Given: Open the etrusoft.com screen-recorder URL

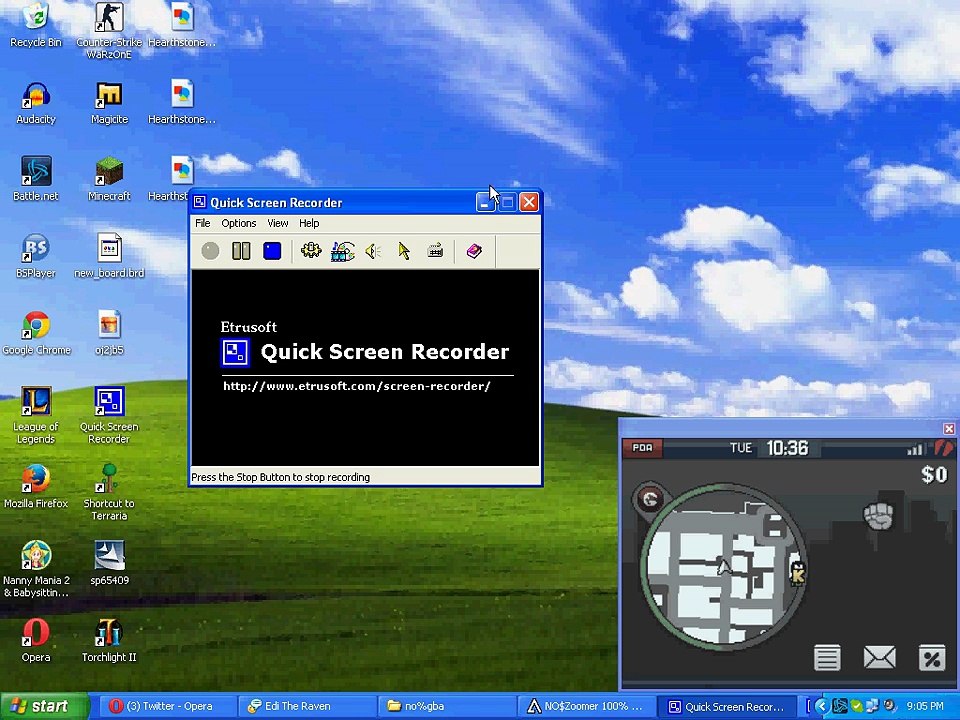Looking at the screenshot, I should point(357,386).
